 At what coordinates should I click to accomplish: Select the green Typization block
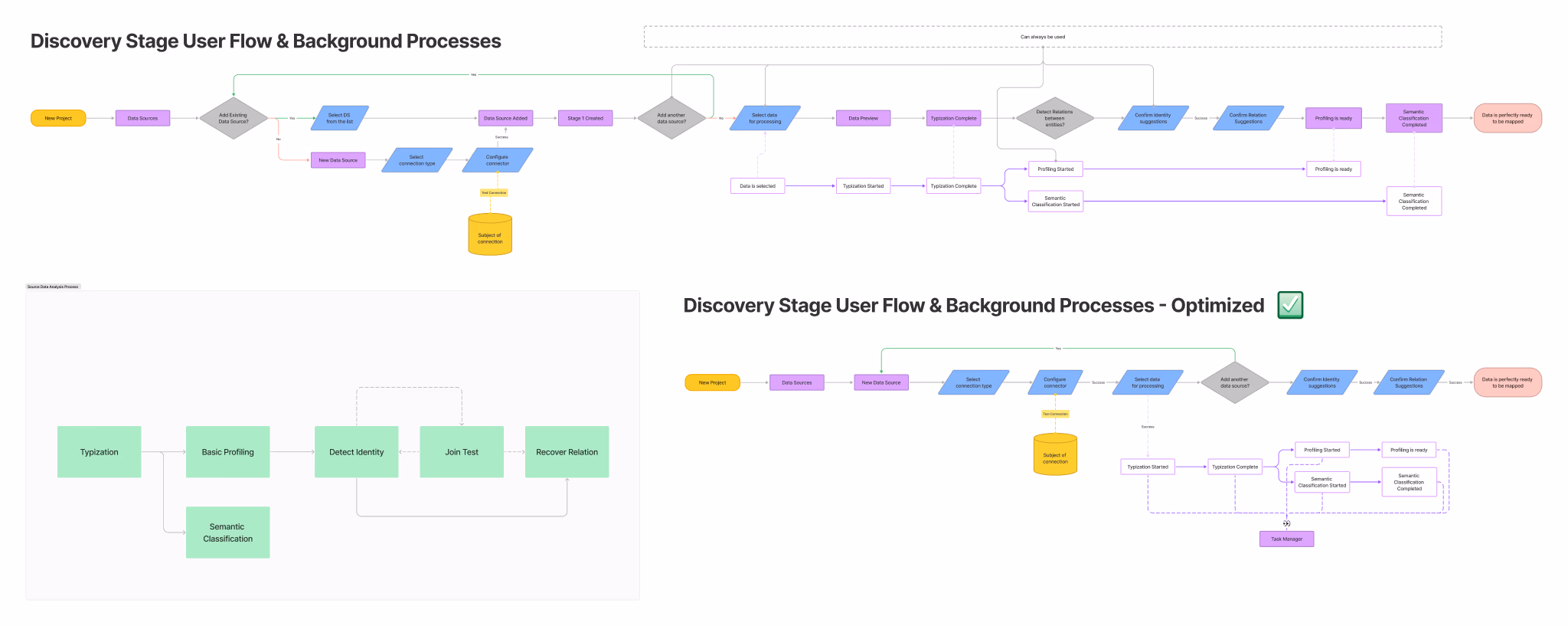[x=100, y=452]
